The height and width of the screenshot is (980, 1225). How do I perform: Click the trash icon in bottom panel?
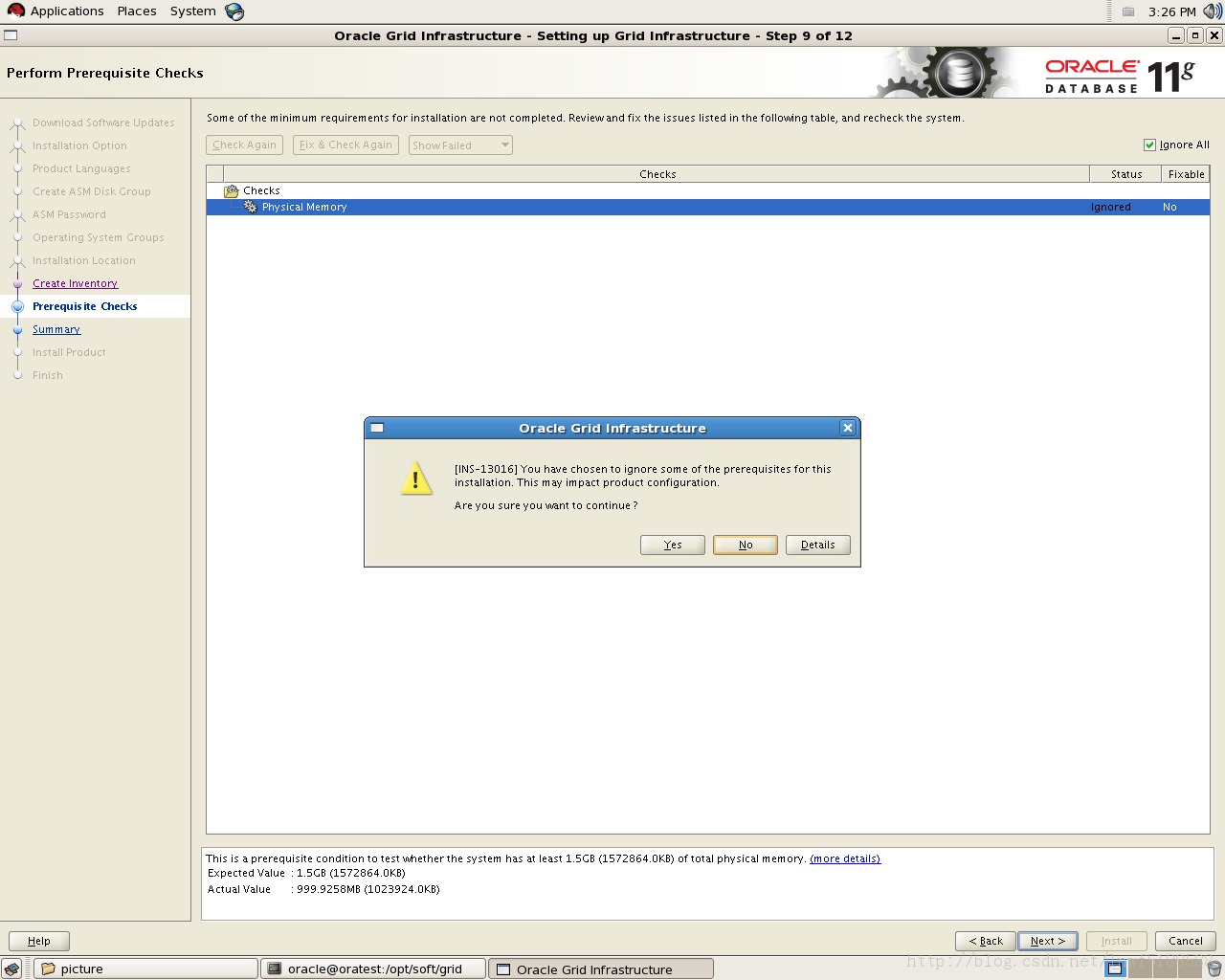[1214, 969]
